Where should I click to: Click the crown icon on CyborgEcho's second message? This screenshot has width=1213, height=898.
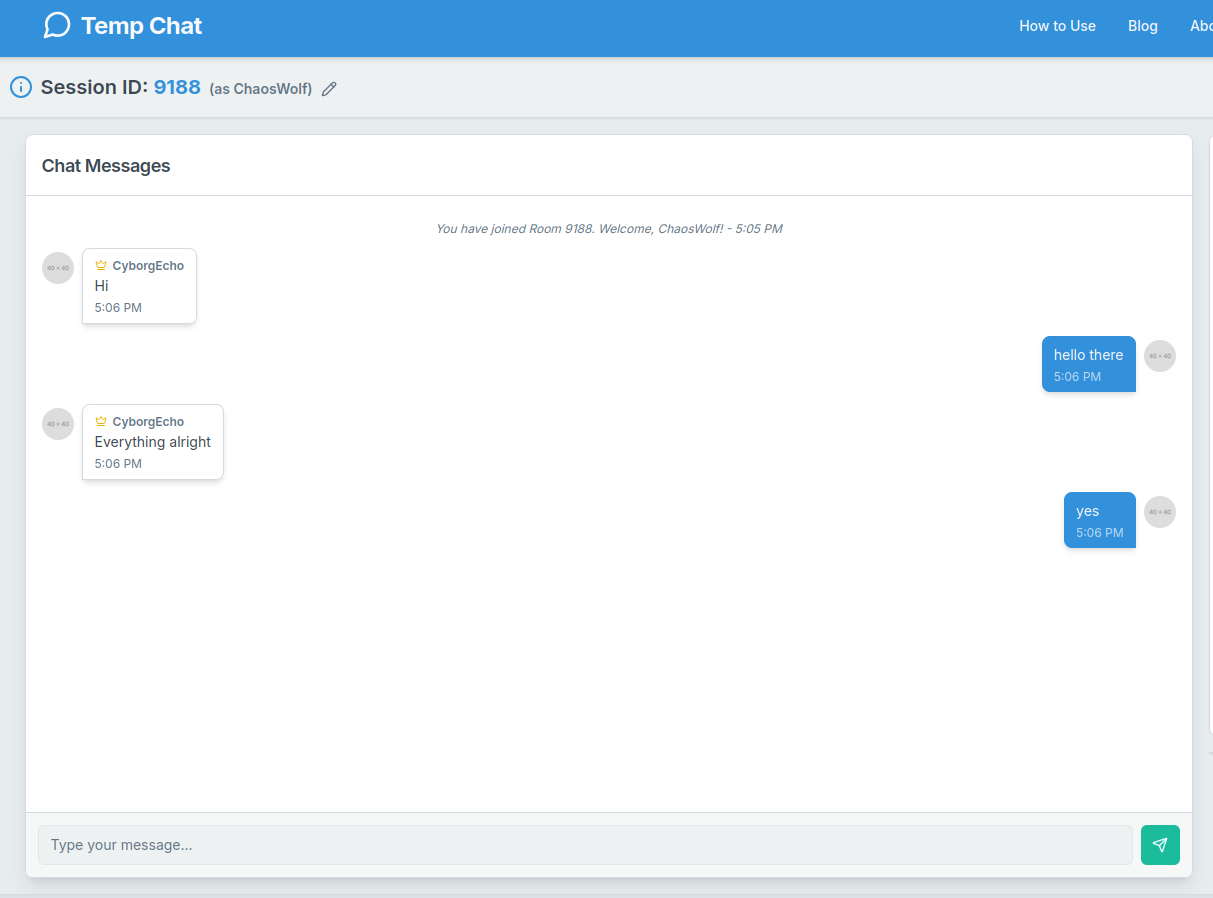click(100, 420)
